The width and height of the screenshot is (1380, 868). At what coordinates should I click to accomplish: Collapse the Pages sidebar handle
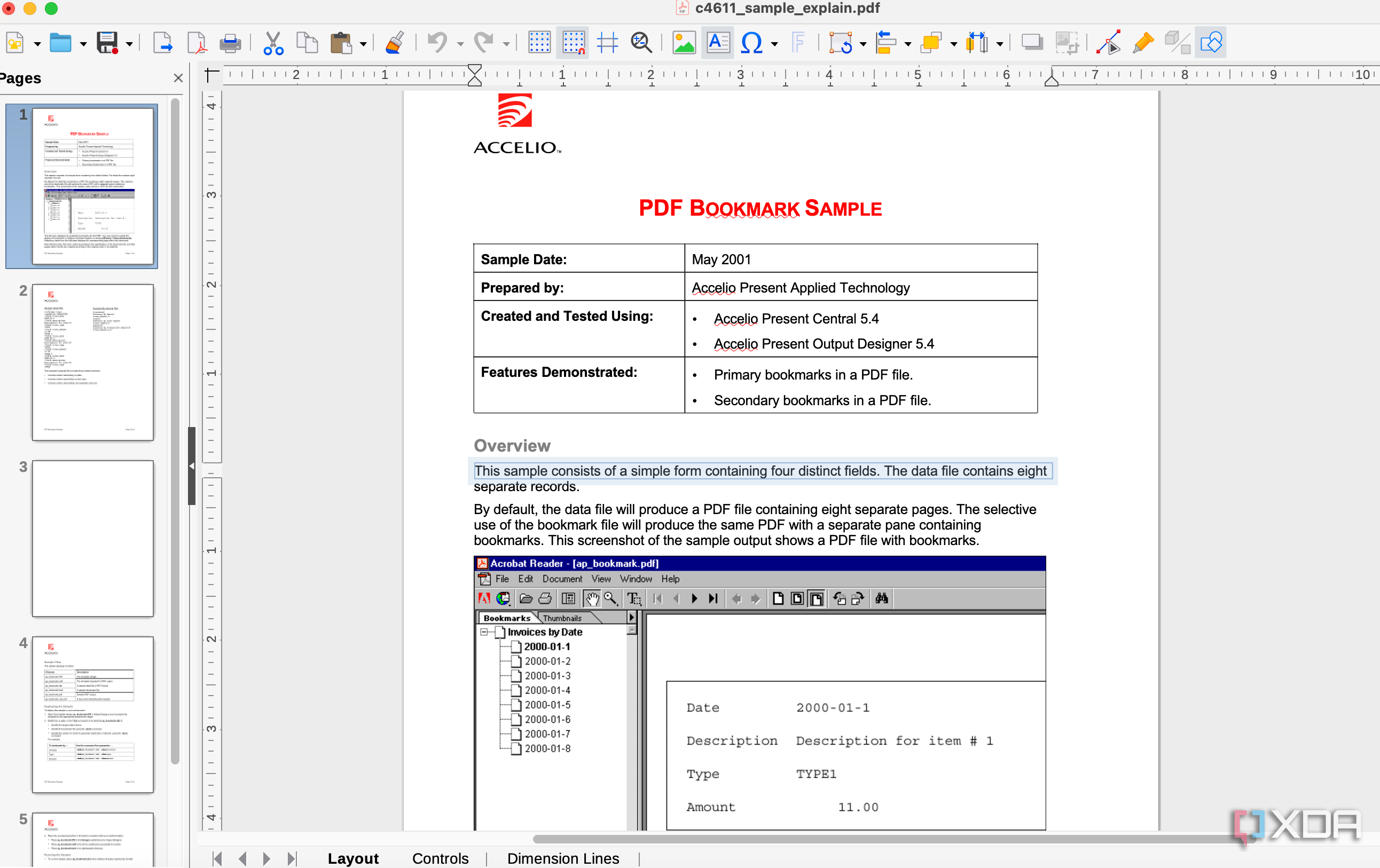(x=192, y=466)
